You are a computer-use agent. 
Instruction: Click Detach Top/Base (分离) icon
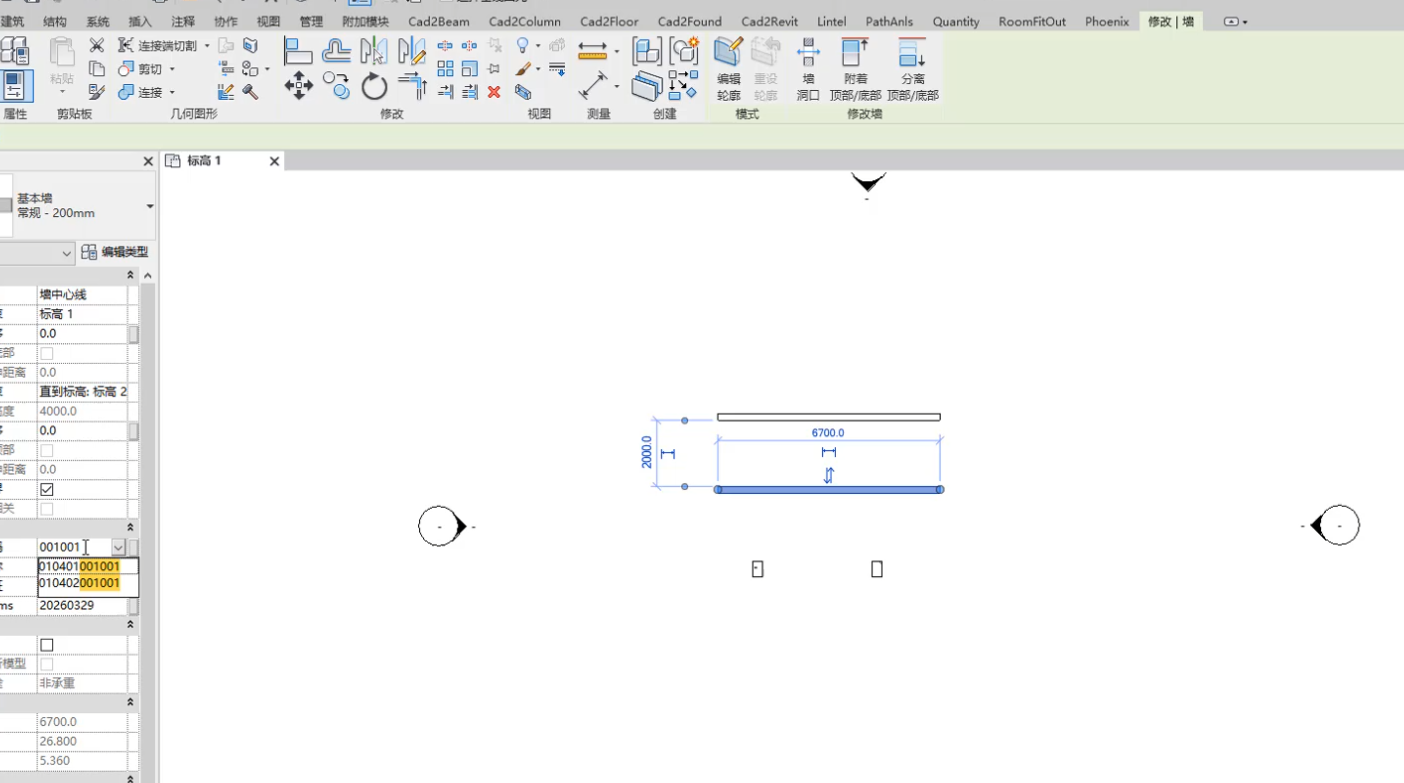coord(912,68)
